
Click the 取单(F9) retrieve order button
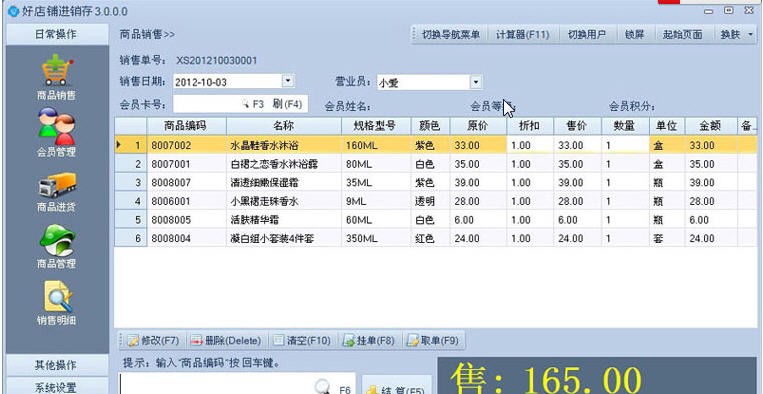[x=432, y=340]
